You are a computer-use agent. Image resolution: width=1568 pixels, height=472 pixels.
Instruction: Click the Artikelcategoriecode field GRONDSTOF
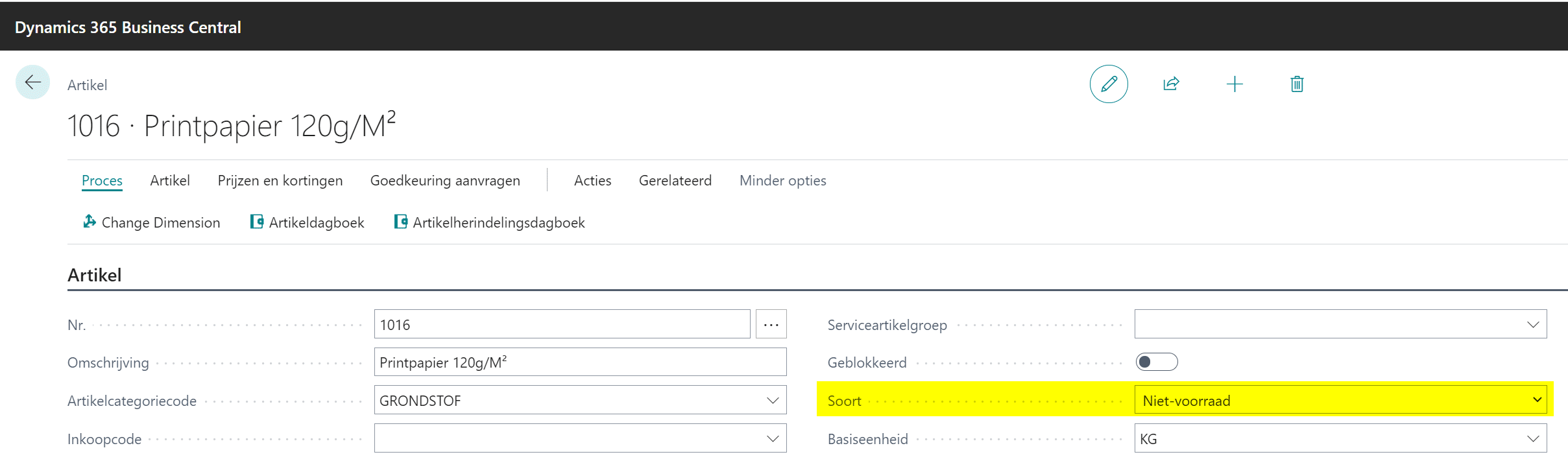580,400
